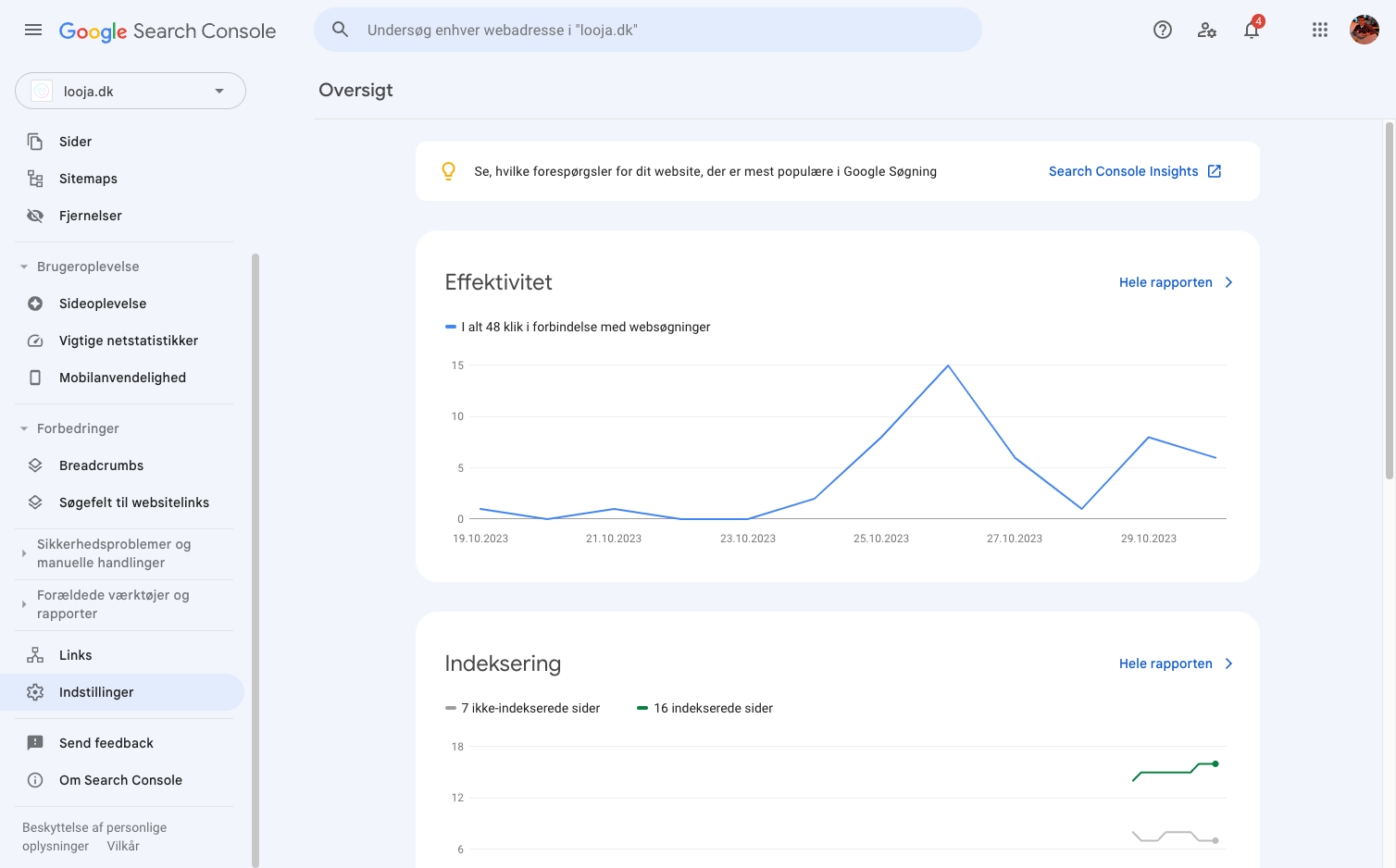1396x868 pixels.
Task: Click the lightbulb tip icon
Action: (x=449, y=171)
